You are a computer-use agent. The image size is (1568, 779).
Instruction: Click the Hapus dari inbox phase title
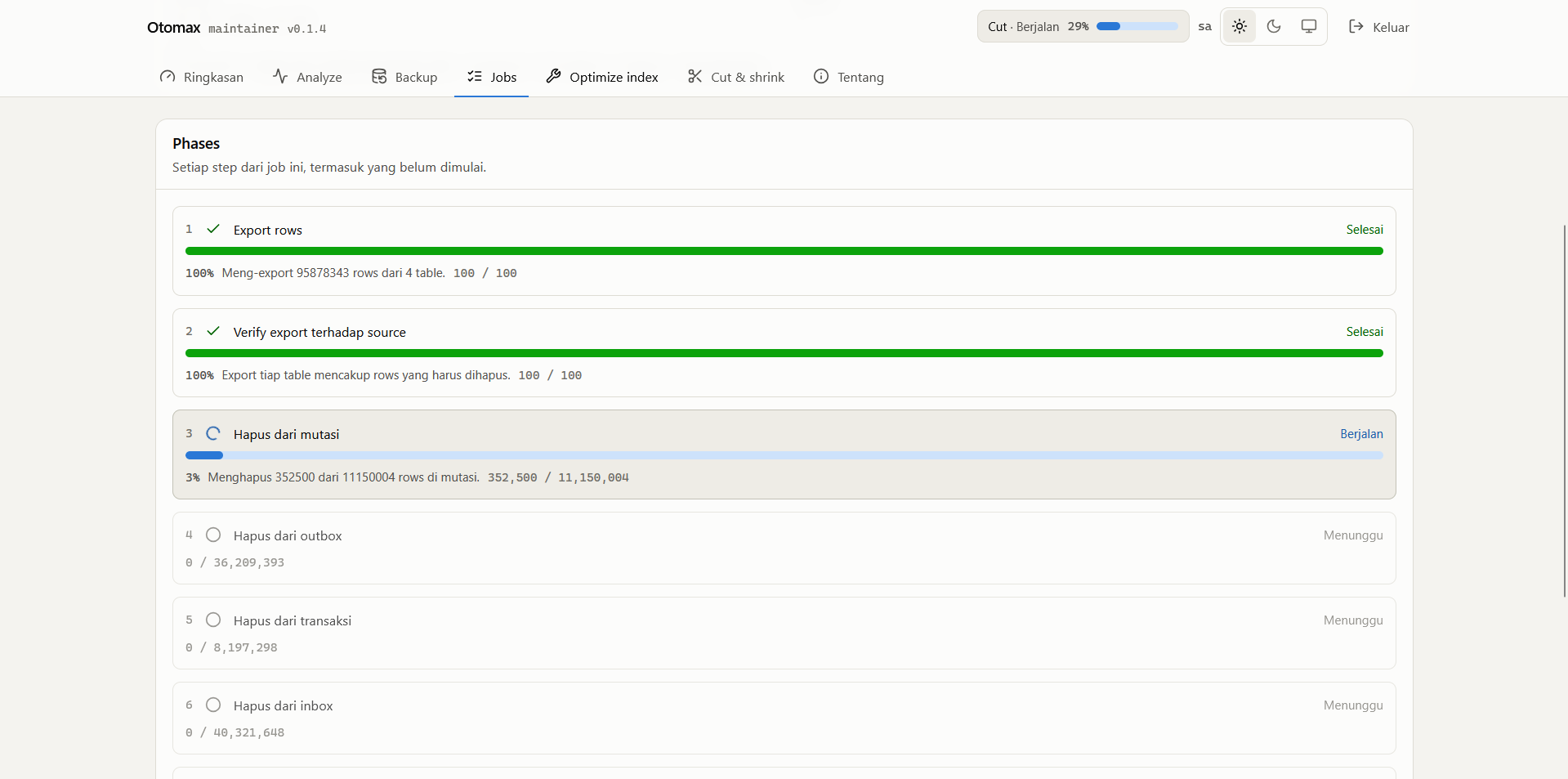pyautogui.click(x=283, y=705)
